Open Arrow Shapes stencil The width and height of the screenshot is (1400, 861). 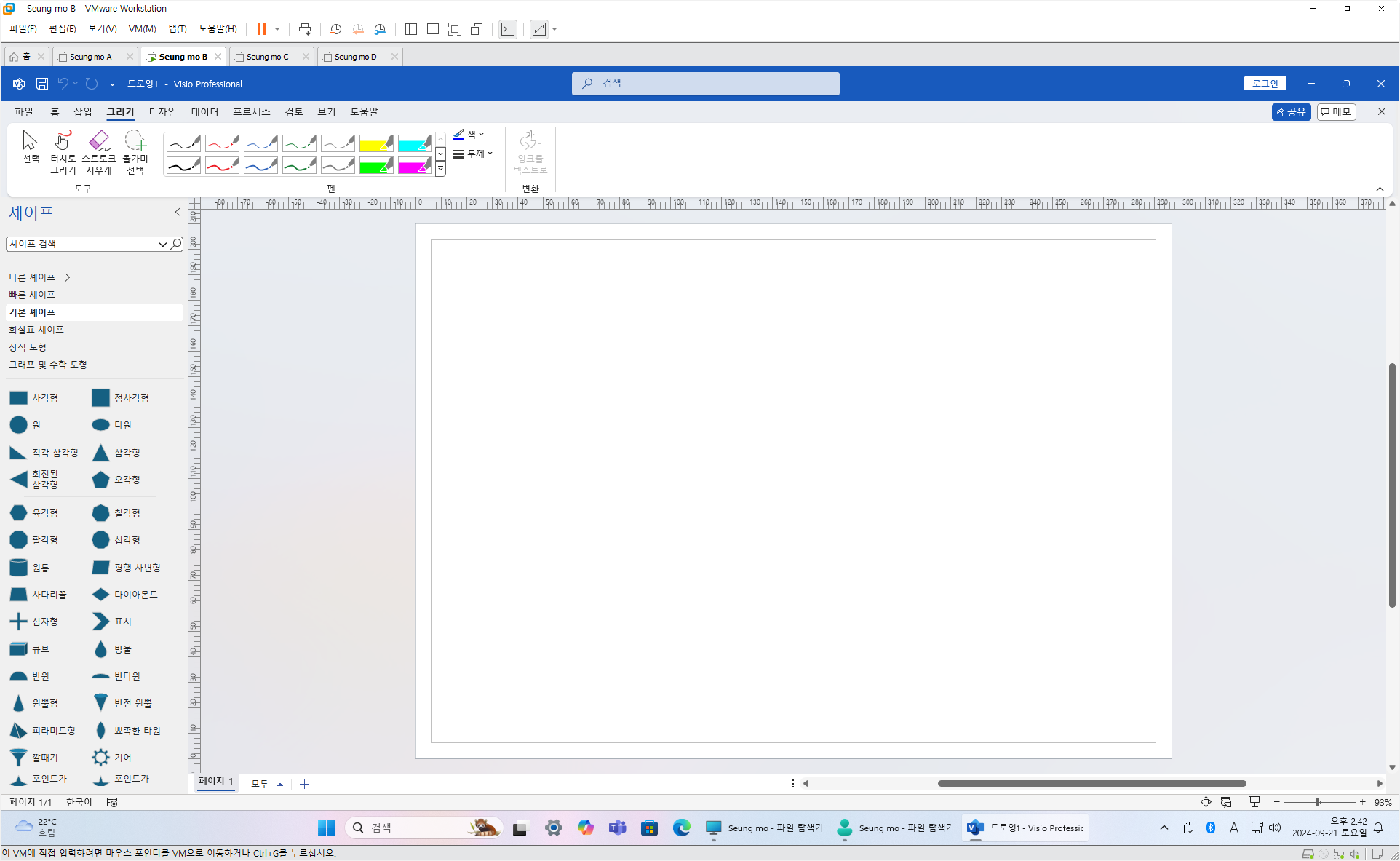tap(36, 330)
